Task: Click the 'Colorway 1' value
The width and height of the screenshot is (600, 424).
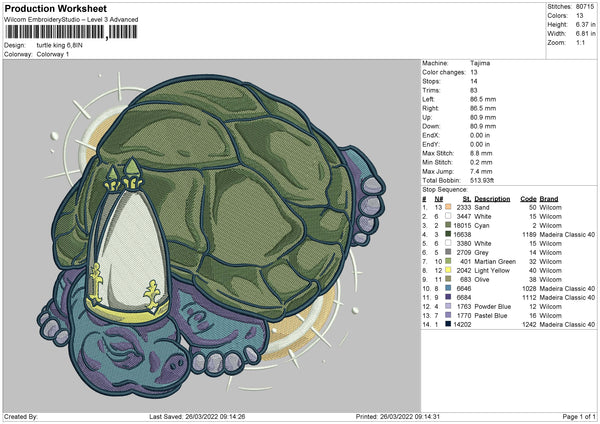Action: coord(53,54)
